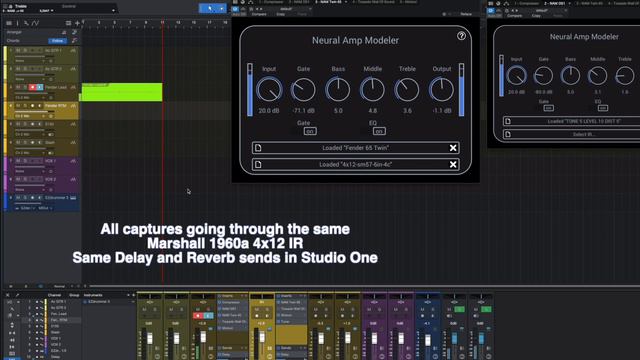This screenshot has width=640, height=360.
Task: Mute the Fender Lead track
Action: (18, 87)
